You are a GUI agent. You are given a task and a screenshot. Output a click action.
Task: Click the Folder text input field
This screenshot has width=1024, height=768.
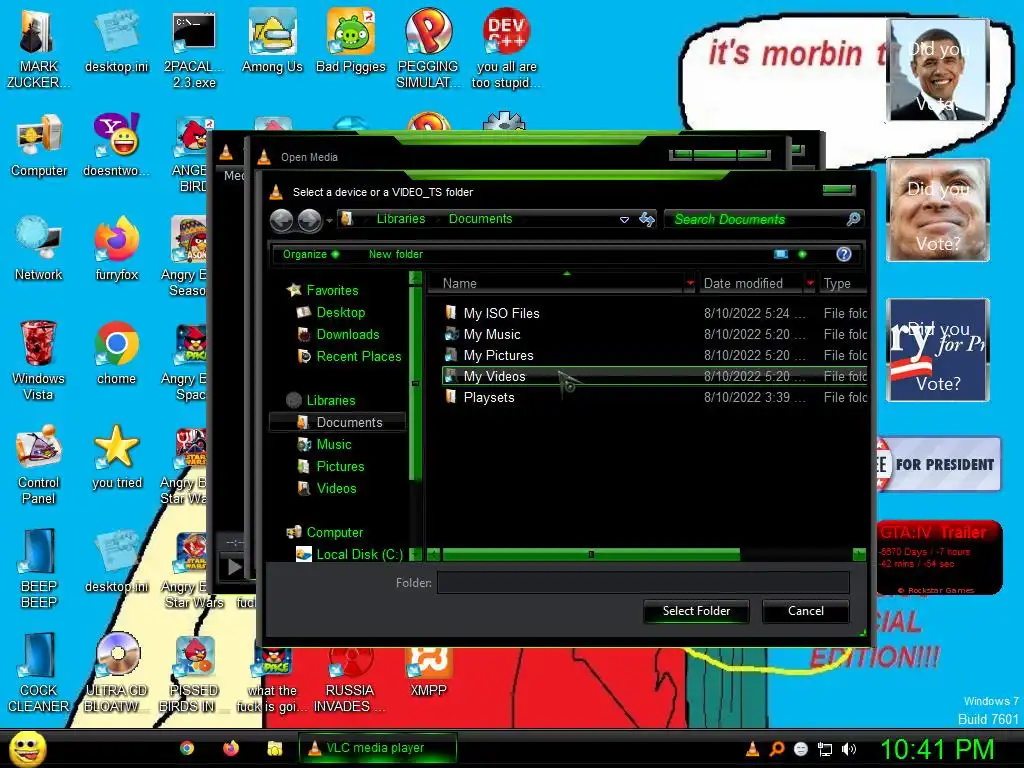tap(643, 583)
